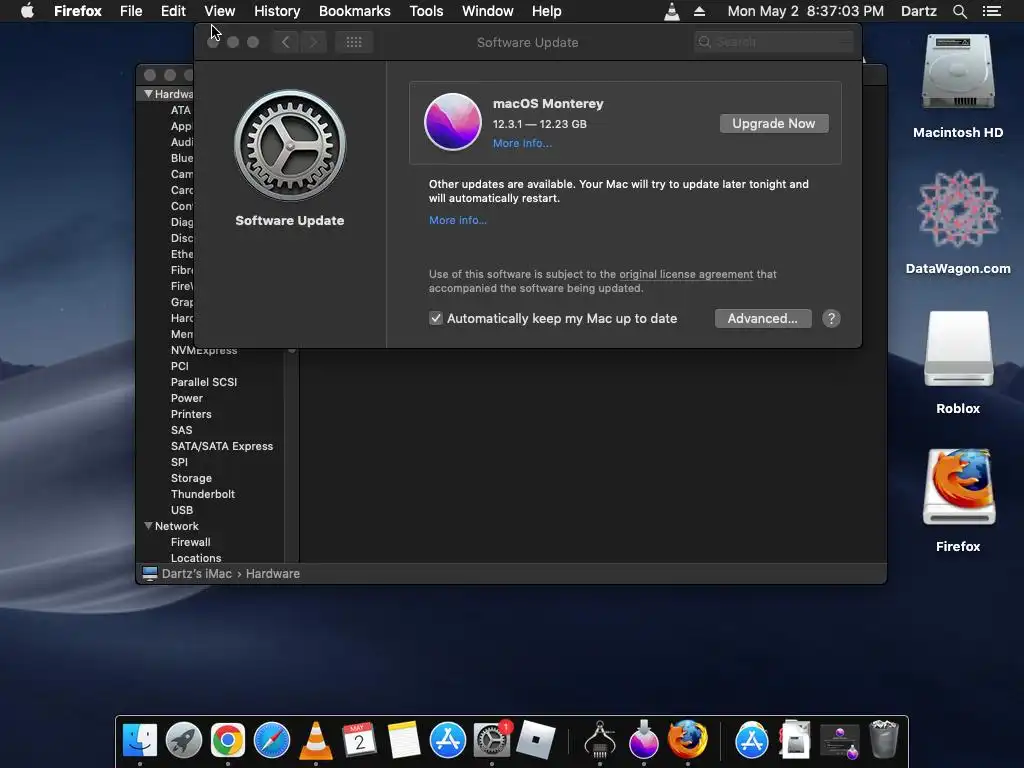
Task: Open the Tools menu
Action: 426,11
